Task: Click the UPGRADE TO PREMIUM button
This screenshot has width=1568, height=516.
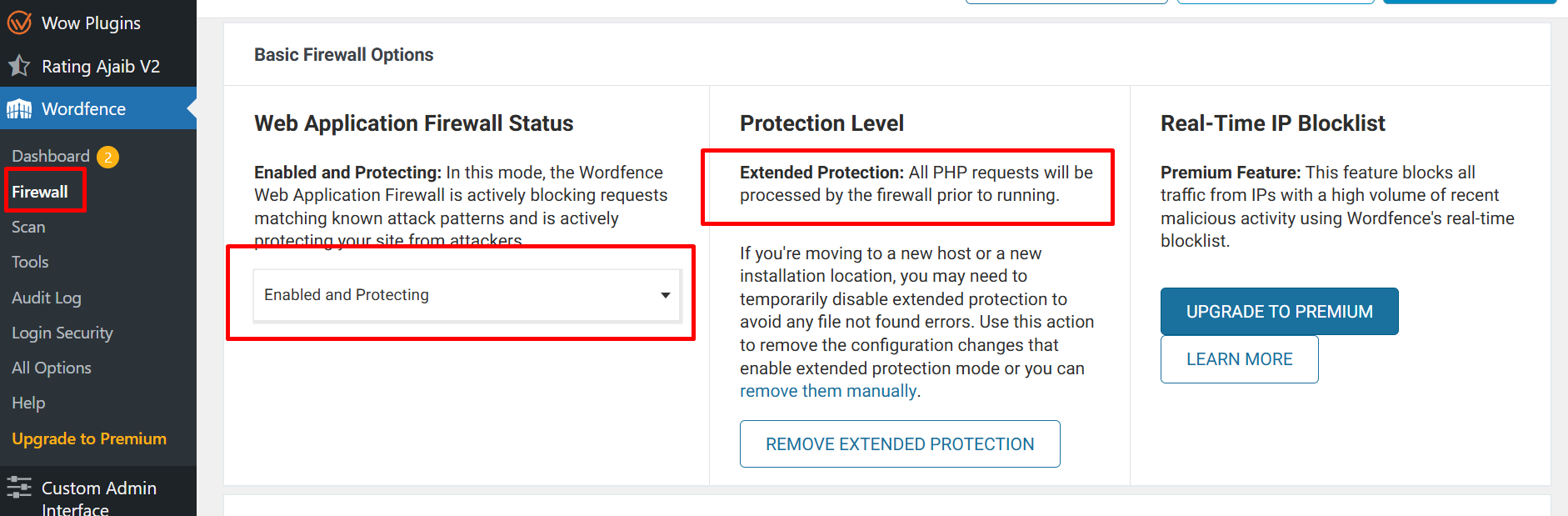Action: tap(1279, 311)
